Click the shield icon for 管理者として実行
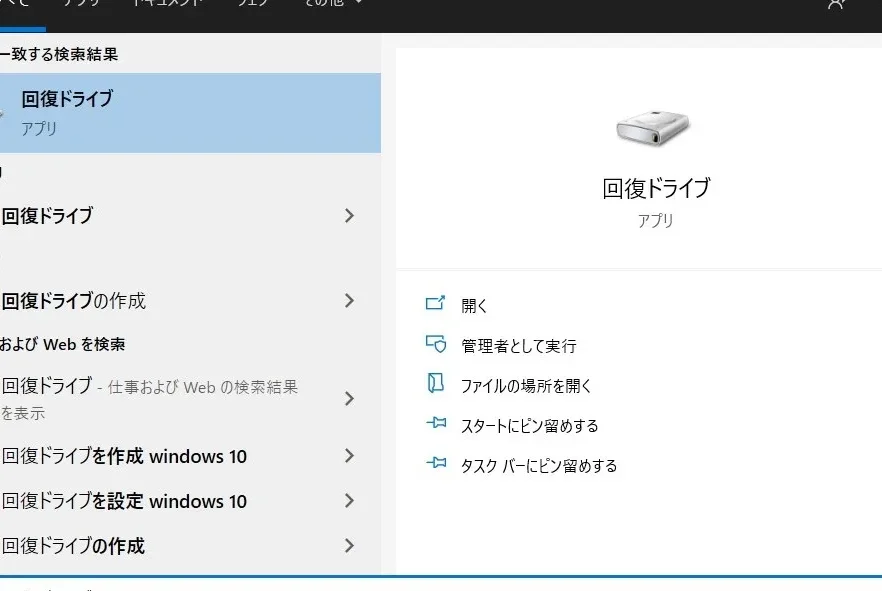 tap(435, 344)
